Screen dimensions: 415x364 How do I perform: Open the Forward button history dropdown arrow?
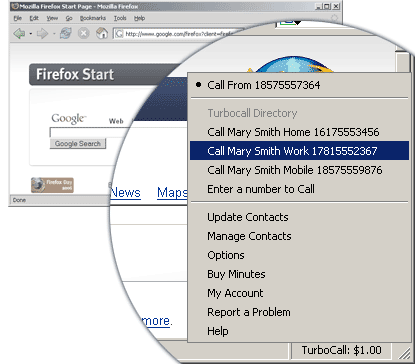(54, 34)
